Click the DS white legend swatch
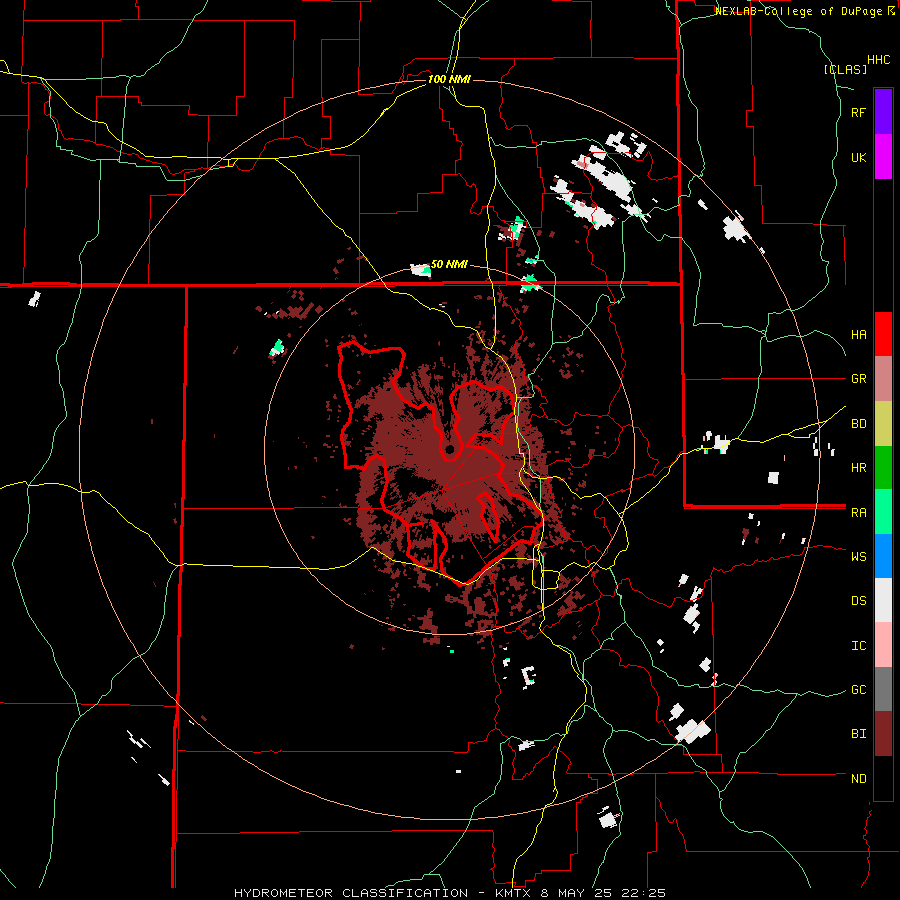This screenshot has width=900, height=900. pyautogui.click(x=883, y=600)
